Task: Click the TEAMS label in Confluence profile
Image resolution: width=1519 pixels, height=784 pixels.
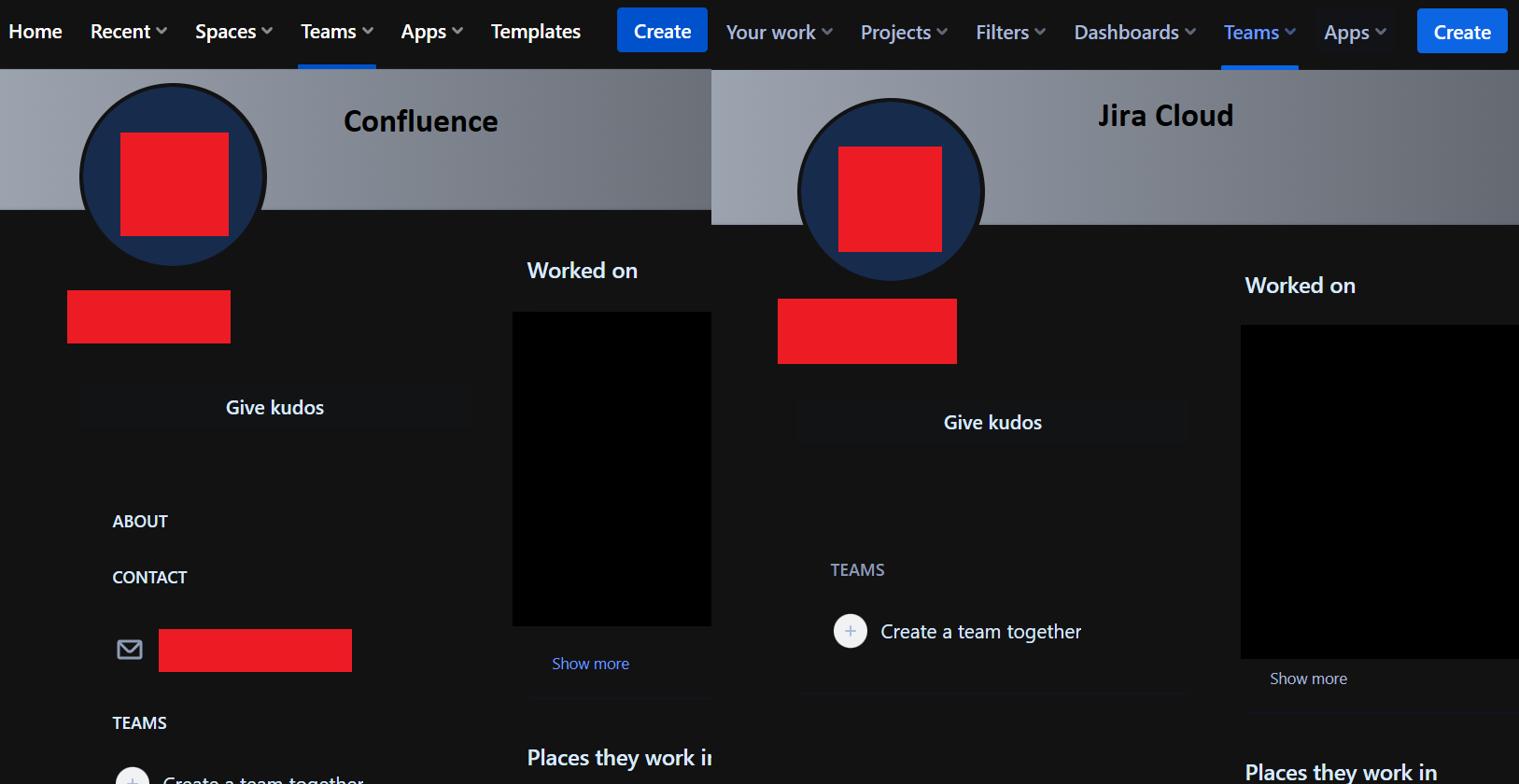Action: (x=139, y=723)
